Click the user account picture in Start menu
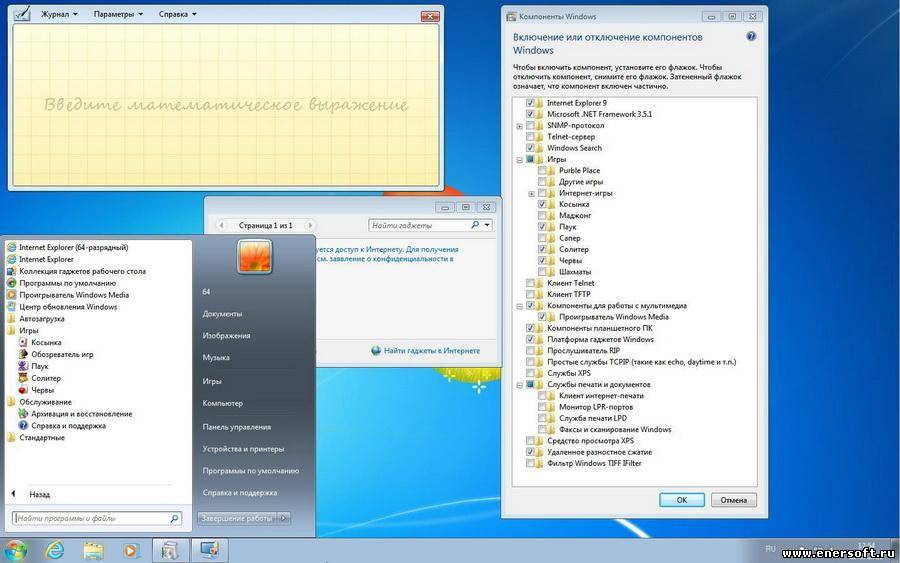Viewport: 900px width, 563px height. click(254, 256)
